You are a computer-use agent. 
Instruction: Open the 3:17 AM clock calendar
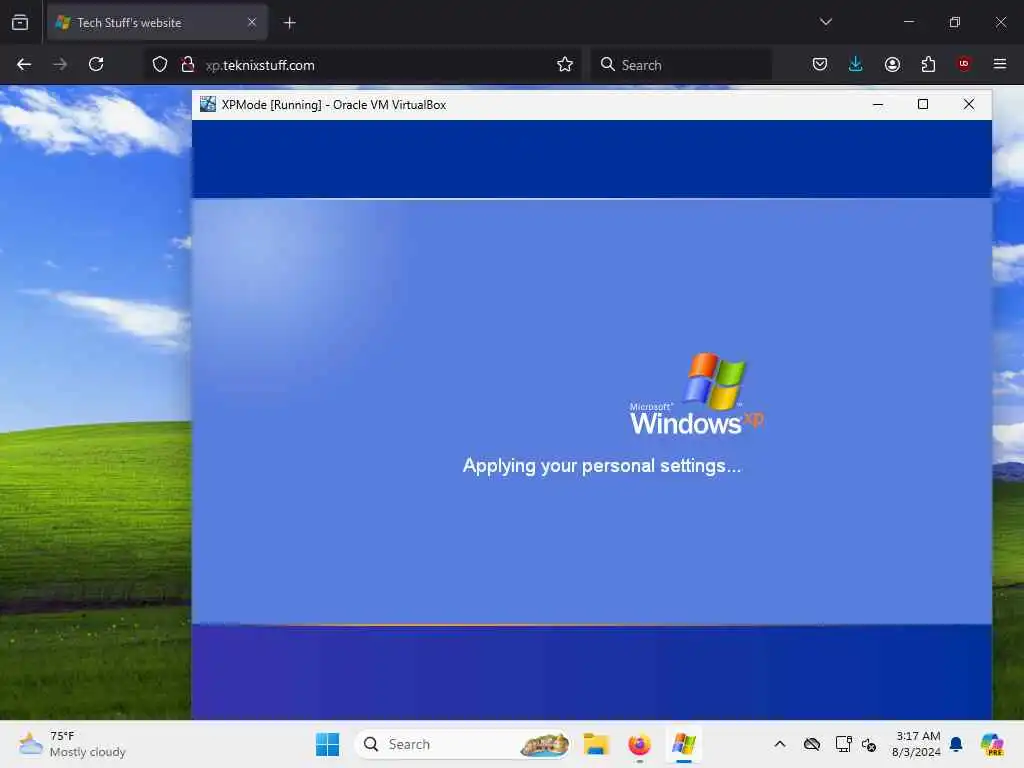pos(917,744)
